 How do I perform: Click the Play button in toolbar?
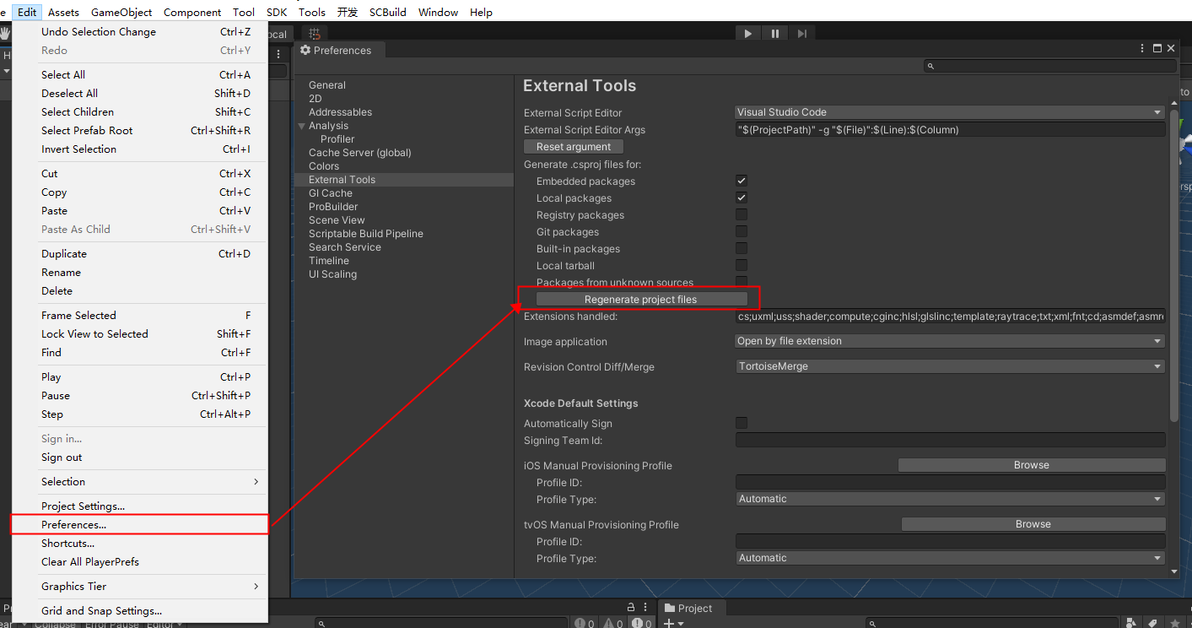747,33
